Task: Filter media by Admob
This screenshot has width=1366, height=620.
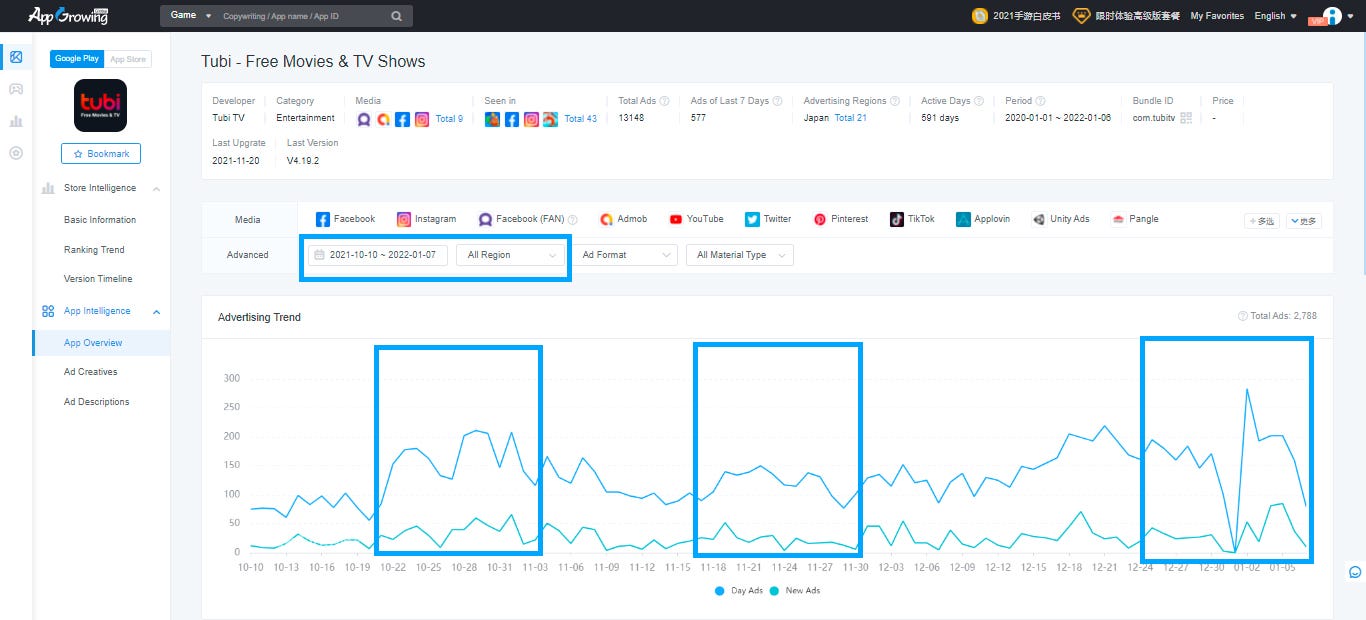Action: pyautogui.click(x=623, y=219)
